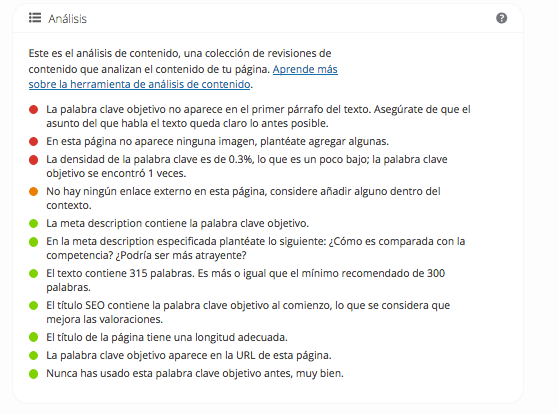This screenshot has width=559, height=414.
Task: Select the Análisis panel heading
Action: tap(67, 19)
